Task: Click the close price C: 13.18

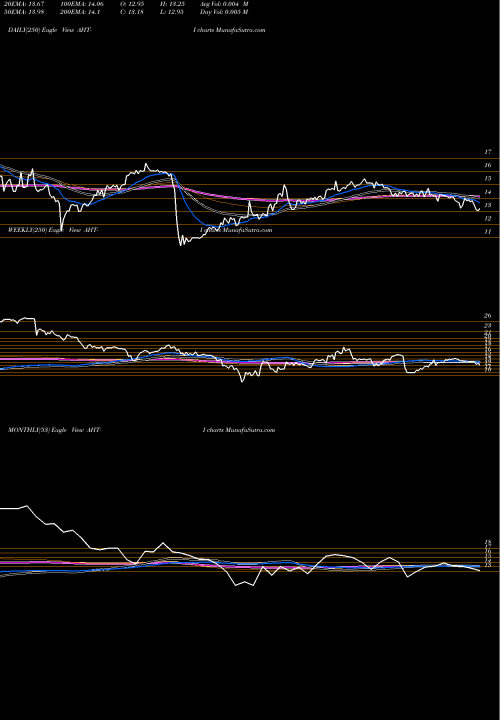Action: (132, 11)
